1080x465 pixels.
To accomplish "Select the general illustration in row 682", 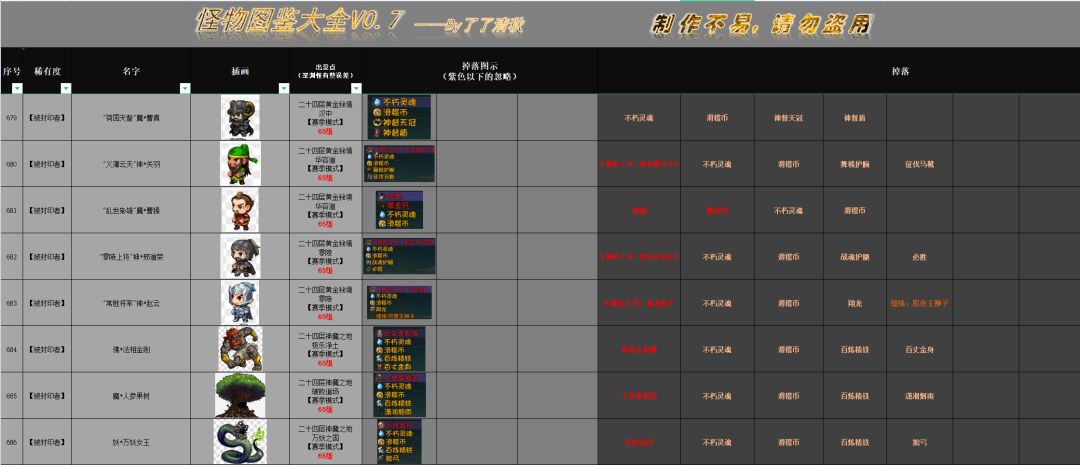I will 240,256.
